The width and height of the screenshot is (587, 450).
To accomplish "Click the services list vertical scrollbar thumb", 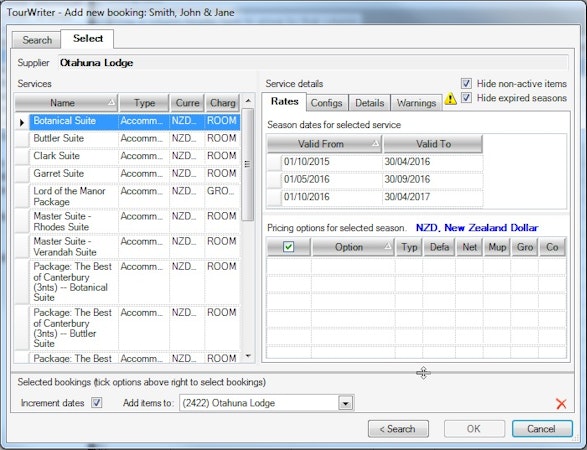I will click(x=248, y=164).
